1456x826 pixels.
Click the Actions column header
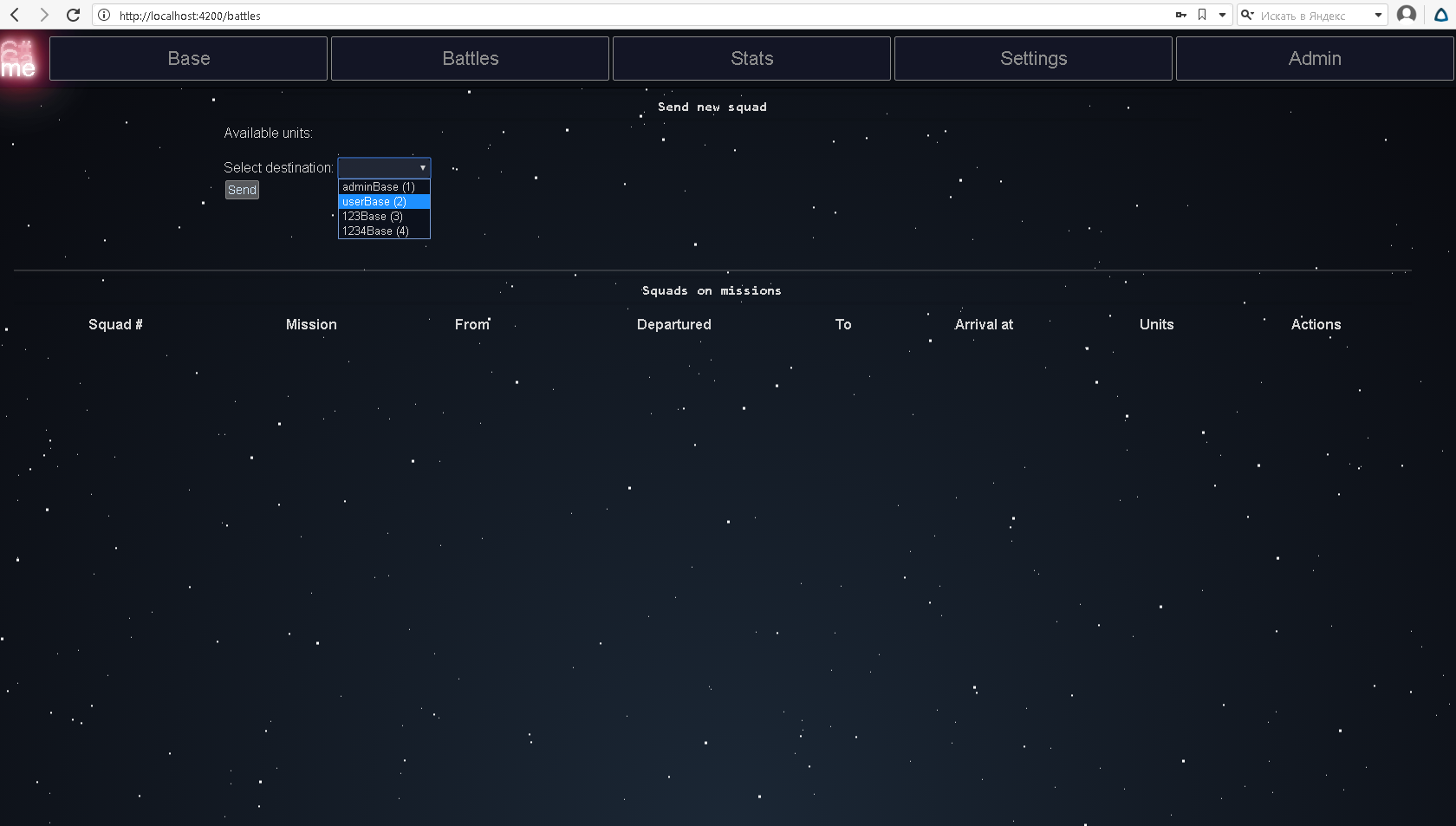1316,324
